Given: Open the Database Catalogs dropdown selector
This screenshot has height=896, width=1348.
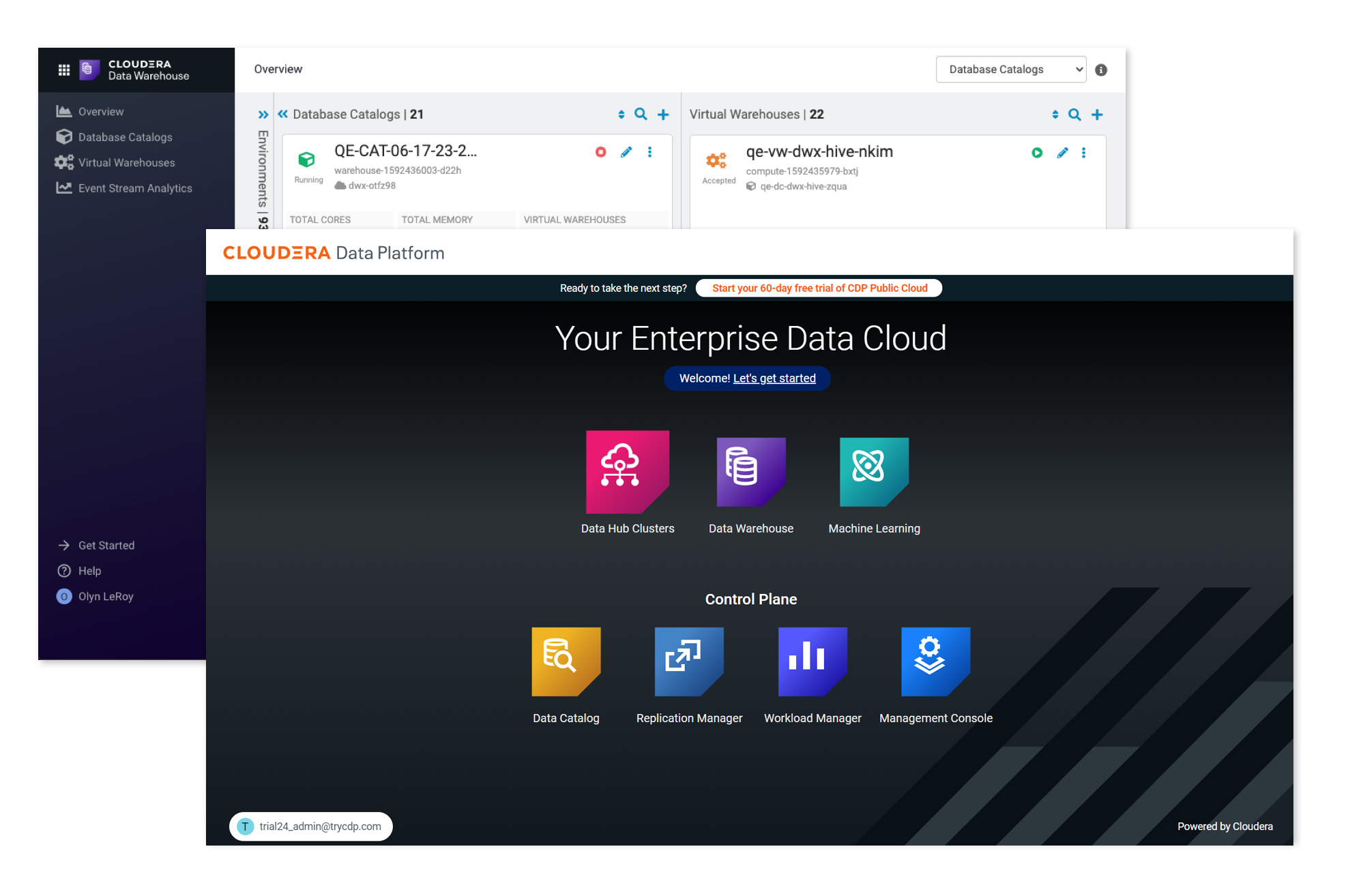Looking at the screenshot, I should coord(1011,70).
